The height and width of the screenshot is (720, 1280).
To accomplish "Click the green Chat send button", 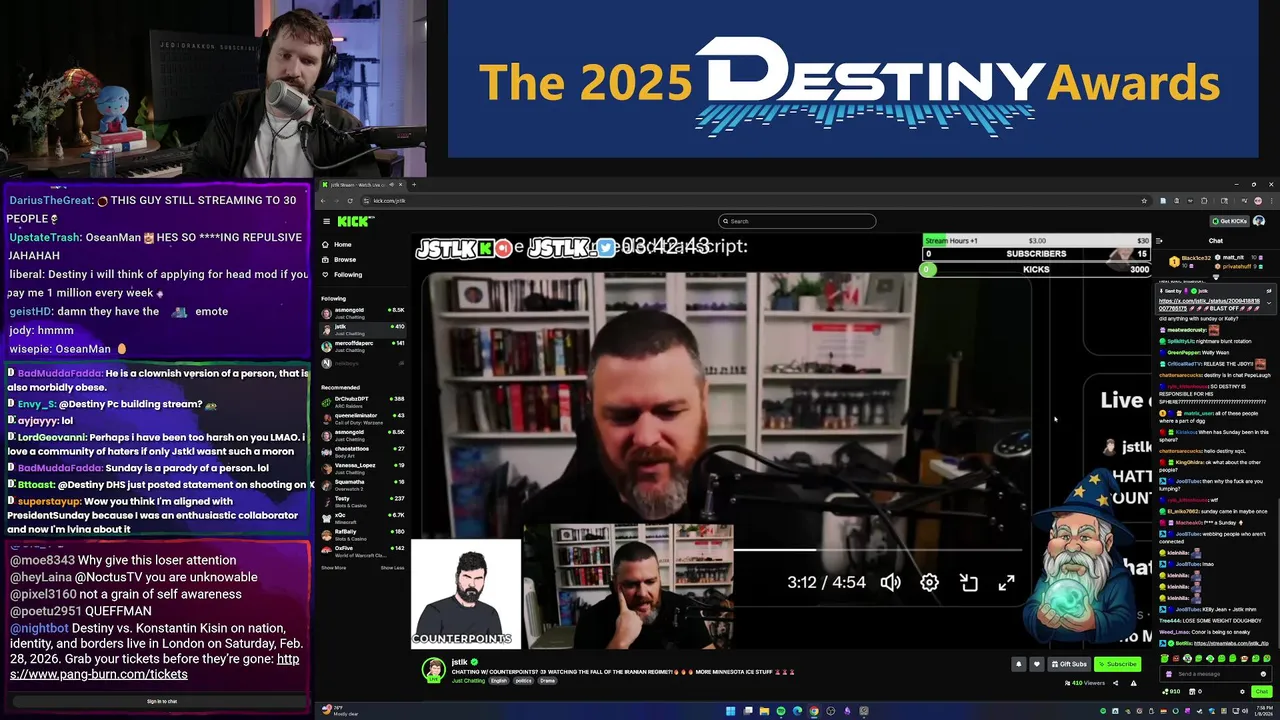I will [1262, 691].
